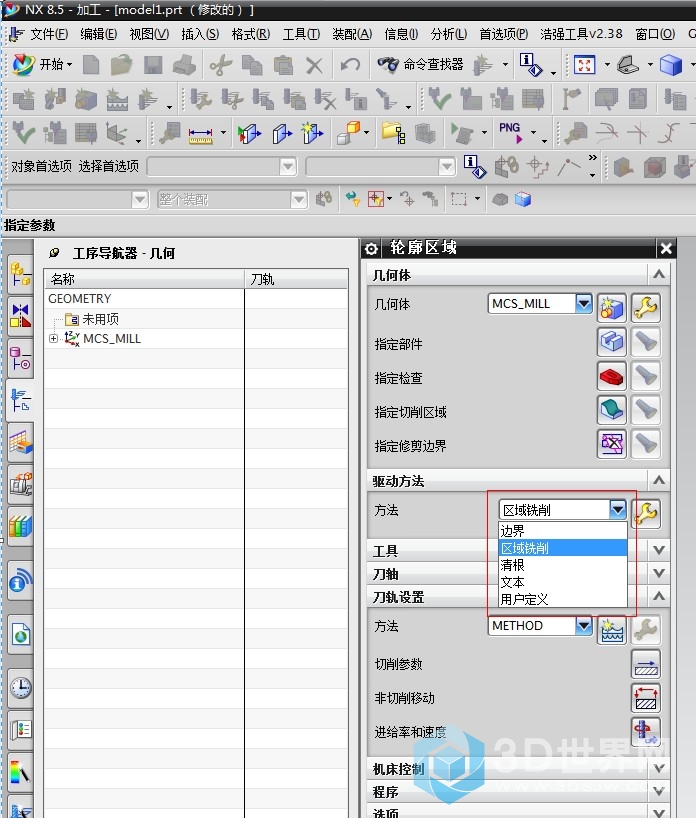This screenshot has height=818, width=696.
Task: Open Cutting Parameters (切削参数) icon
Action: point(646,664)
